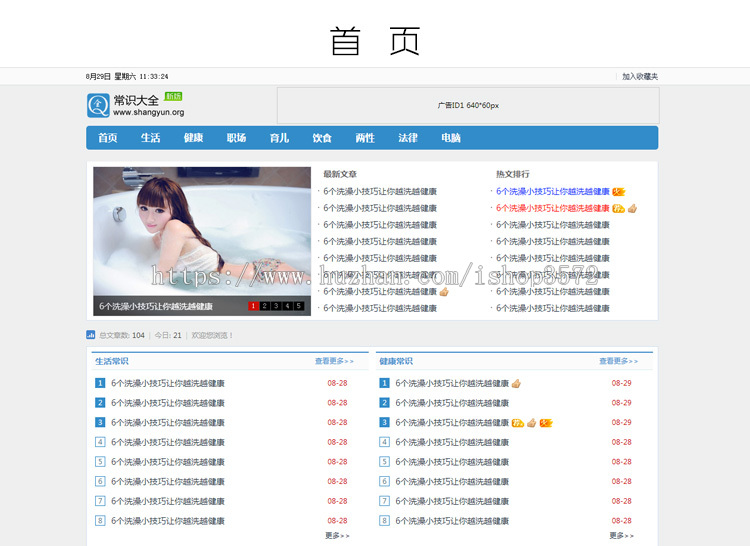This screenshot has height=546, width=750.
Task: Click slideshow caption 6个洗澡小技巧让你越洗越健康
Action: 156,306
